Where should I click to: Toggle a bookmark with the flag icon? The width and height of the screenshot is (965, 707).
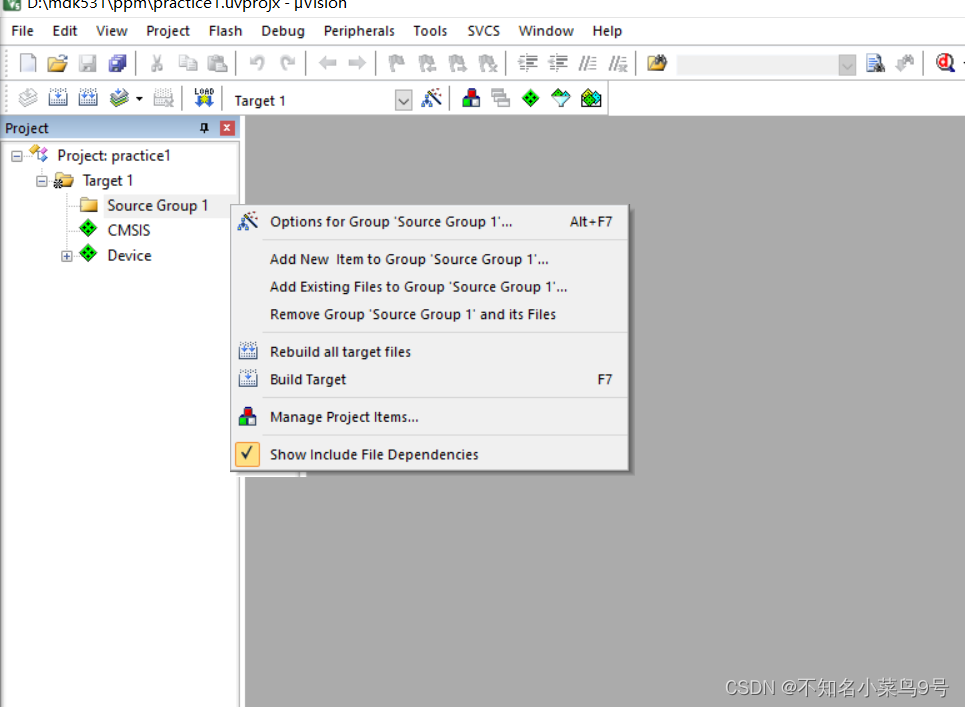(396, 63)
